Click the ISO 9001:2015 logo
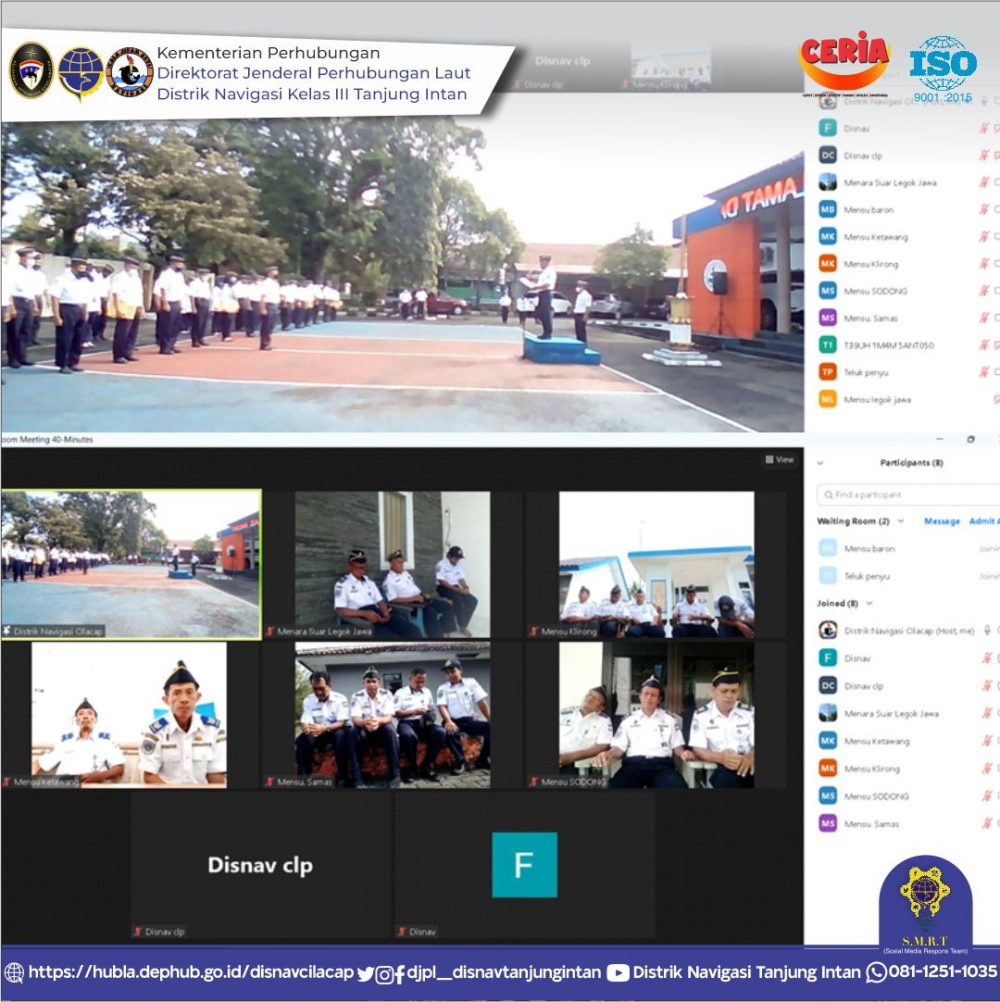This screenshot has height=1002, width=1000. point(943,69)
